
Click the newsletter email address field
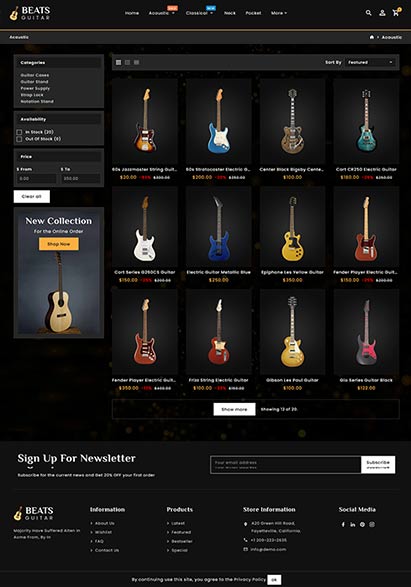pos(286,465)
